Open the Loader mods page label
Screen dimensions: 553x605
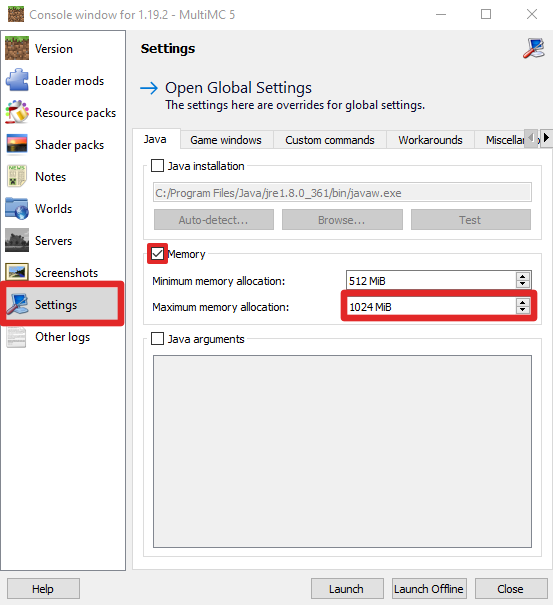tap(69, 81)
